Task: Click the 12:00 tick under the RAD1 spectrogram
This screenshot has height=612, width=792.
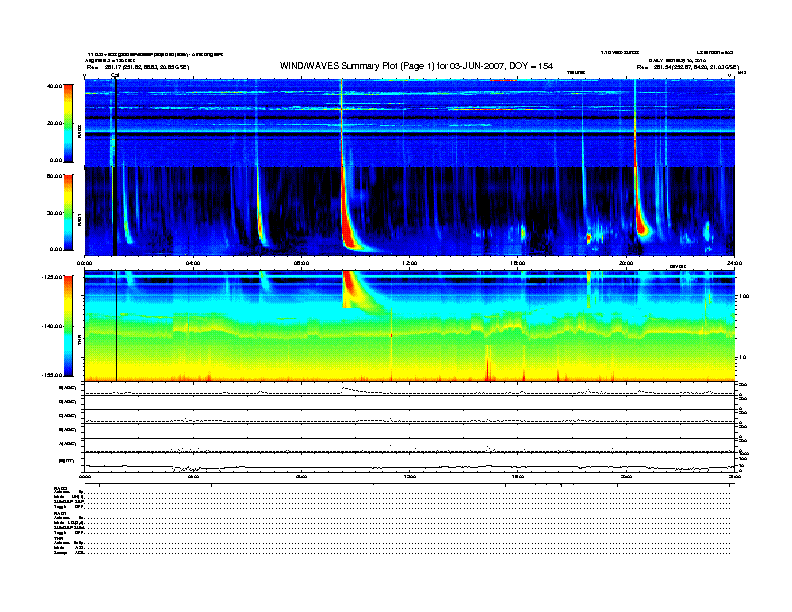Action: tap(410, 263)
